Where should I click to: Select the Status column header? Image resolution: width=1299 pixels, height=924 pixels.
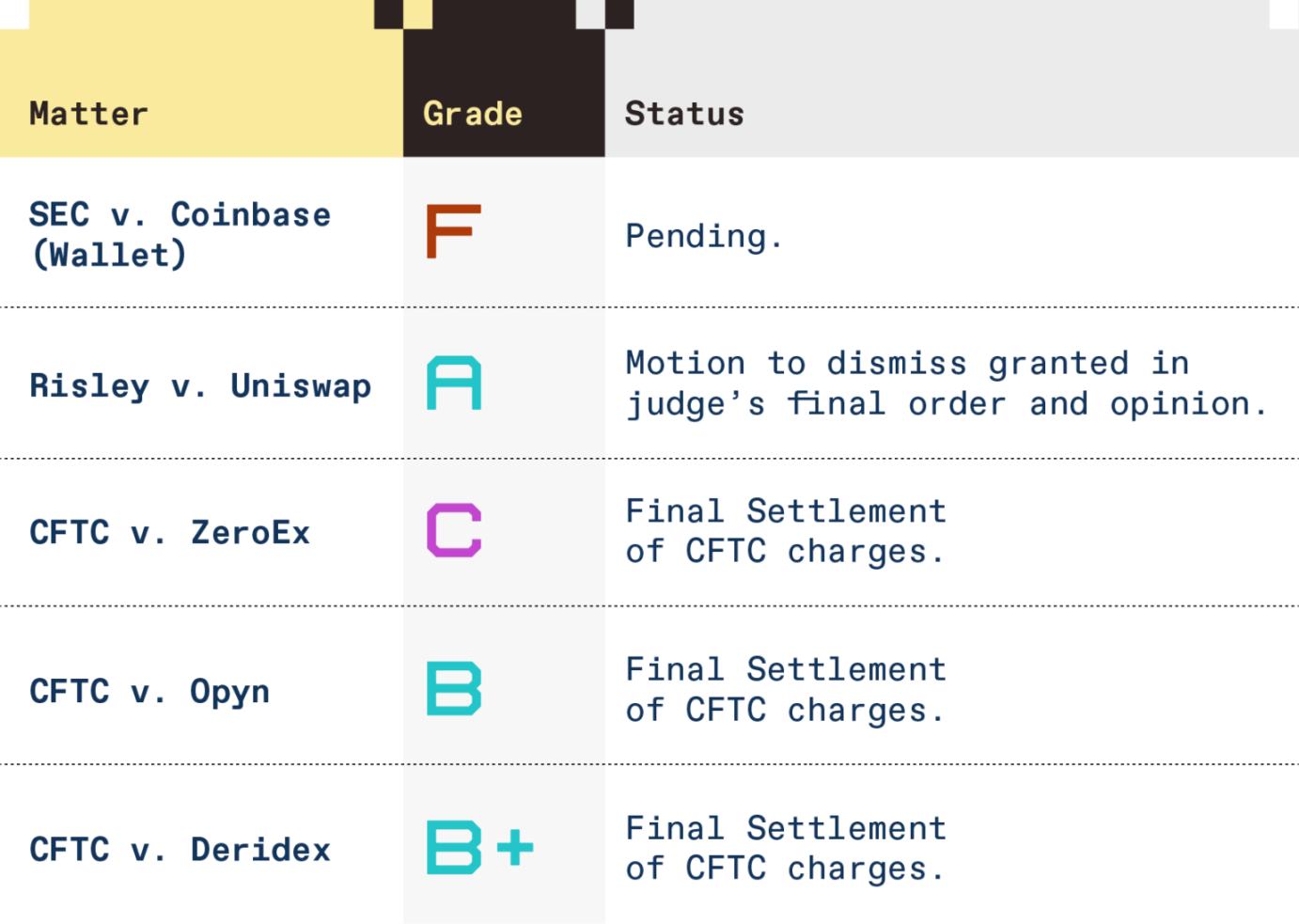tap(684, 114)
